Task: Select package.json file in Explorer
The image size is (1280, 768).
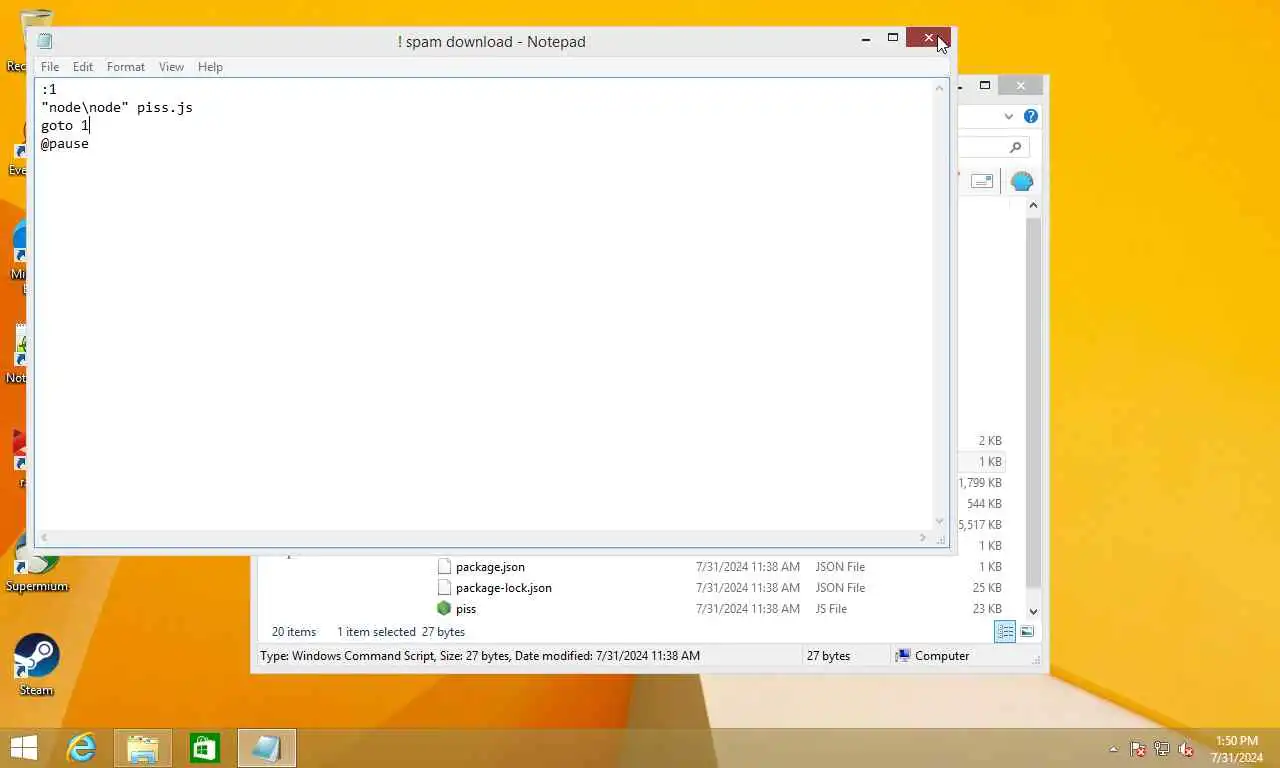Action: click(490, 567)
